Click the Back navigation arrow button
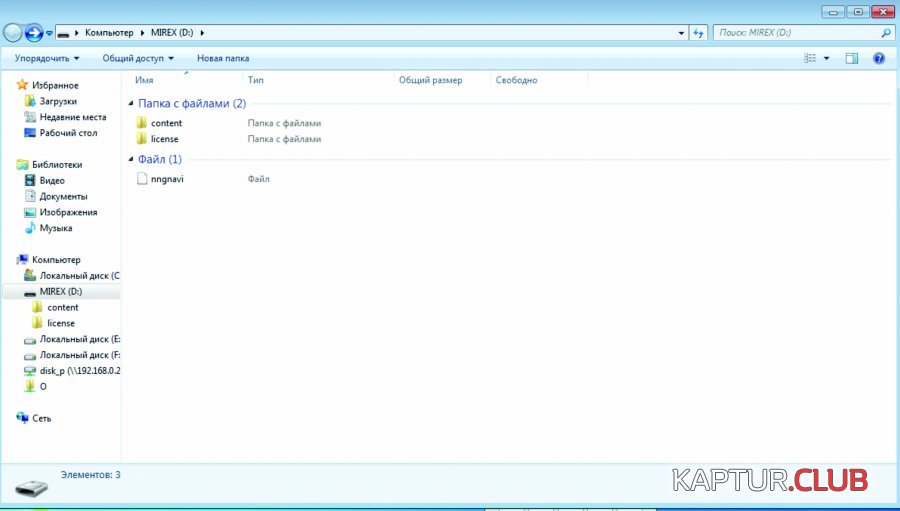900x511 pixels. (x=13, y=33)
